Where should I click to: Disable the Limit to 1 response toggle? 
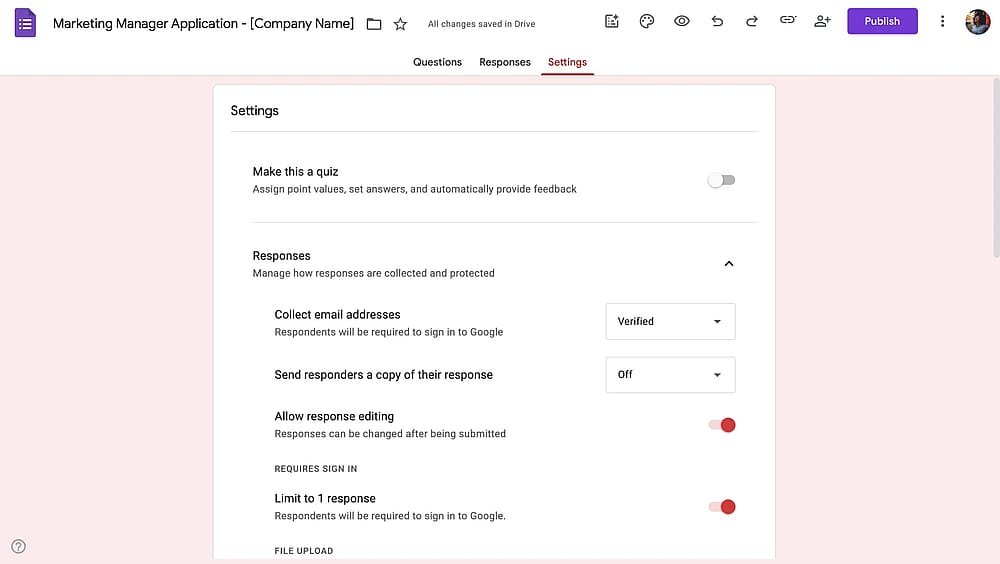click(721, 507)
